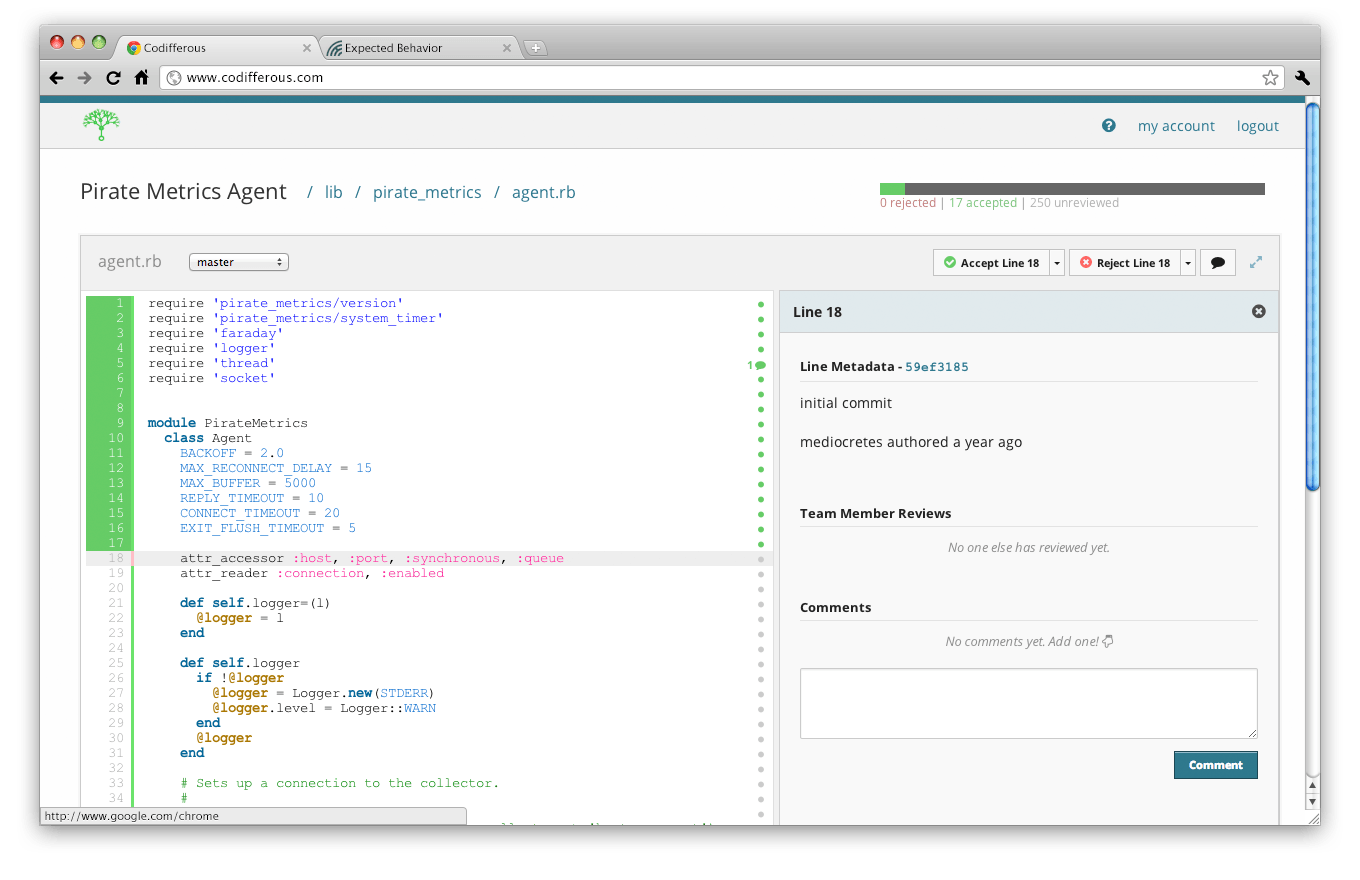Close the Codifferous tab
This screenshot has width=1360, height=880.
pyautogui.click(x=307, y=48)
